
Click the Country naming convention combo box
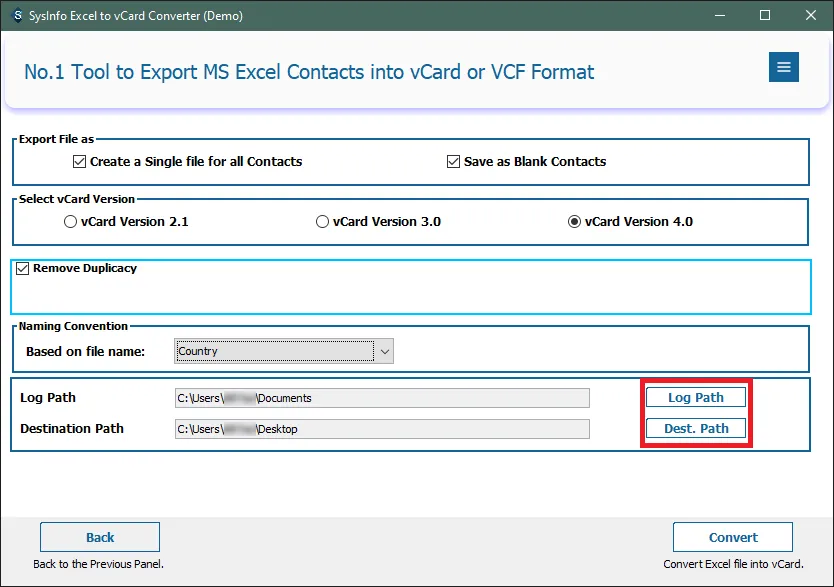(274, 351)
